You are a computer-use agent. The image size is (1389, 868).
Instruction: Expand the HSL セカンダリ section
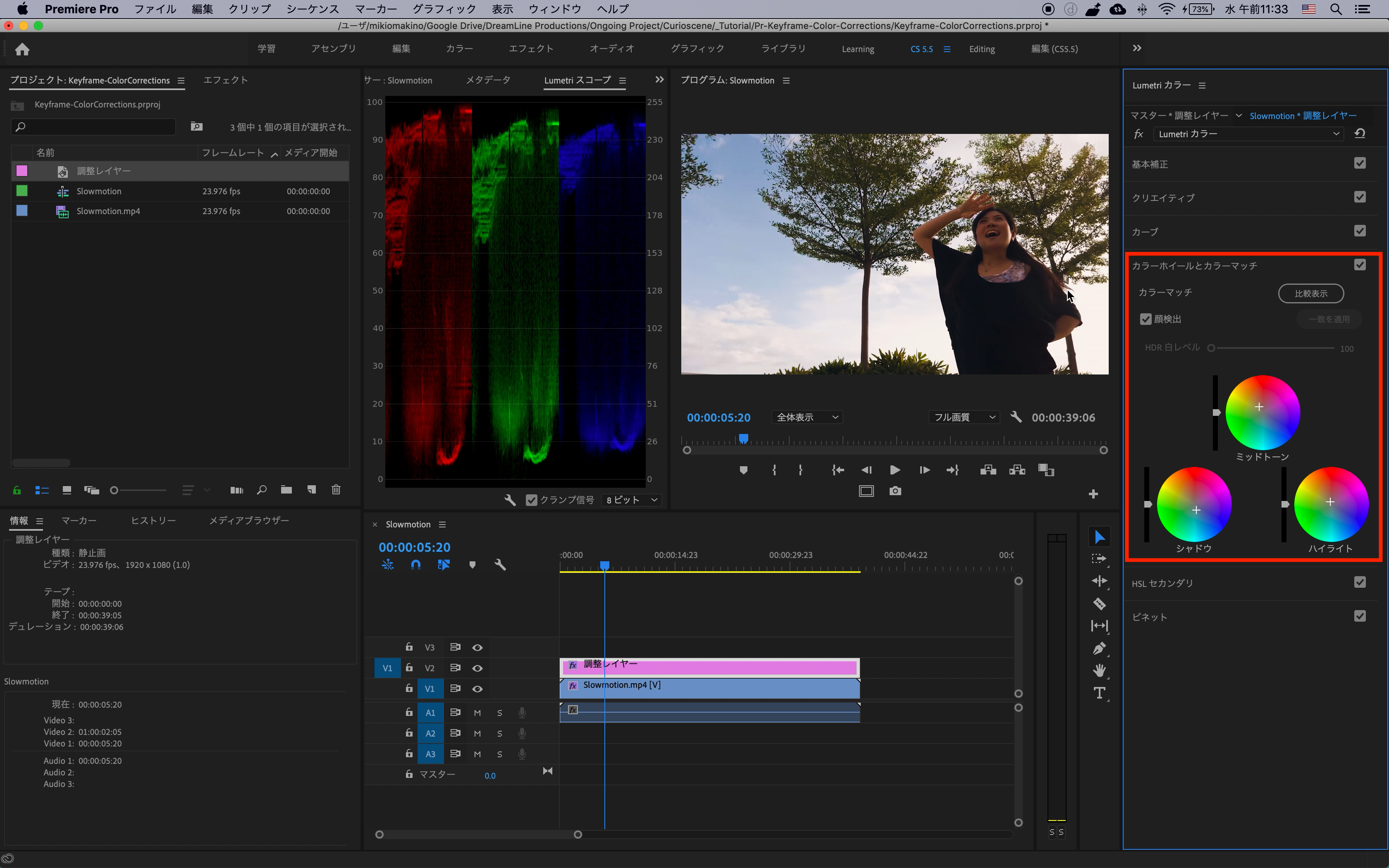coord(1162,583)
